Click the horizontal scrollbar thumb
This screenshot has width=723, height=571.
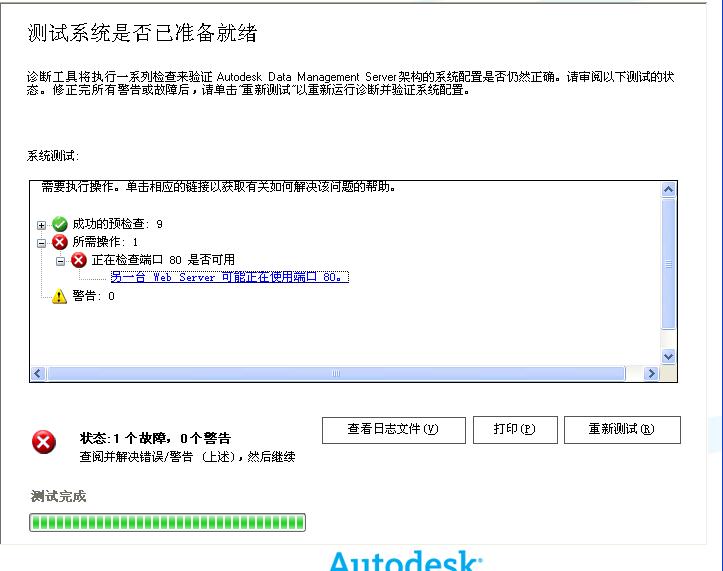336,374
